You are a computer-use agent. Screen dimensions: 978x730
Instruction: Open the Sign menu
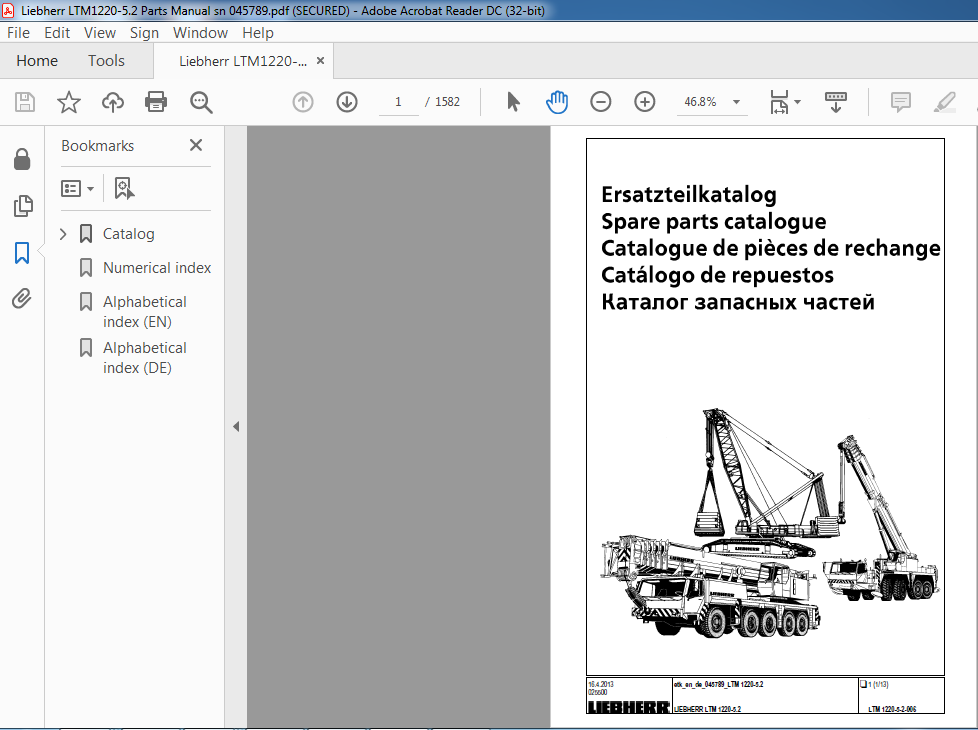(x=144, y=32)
